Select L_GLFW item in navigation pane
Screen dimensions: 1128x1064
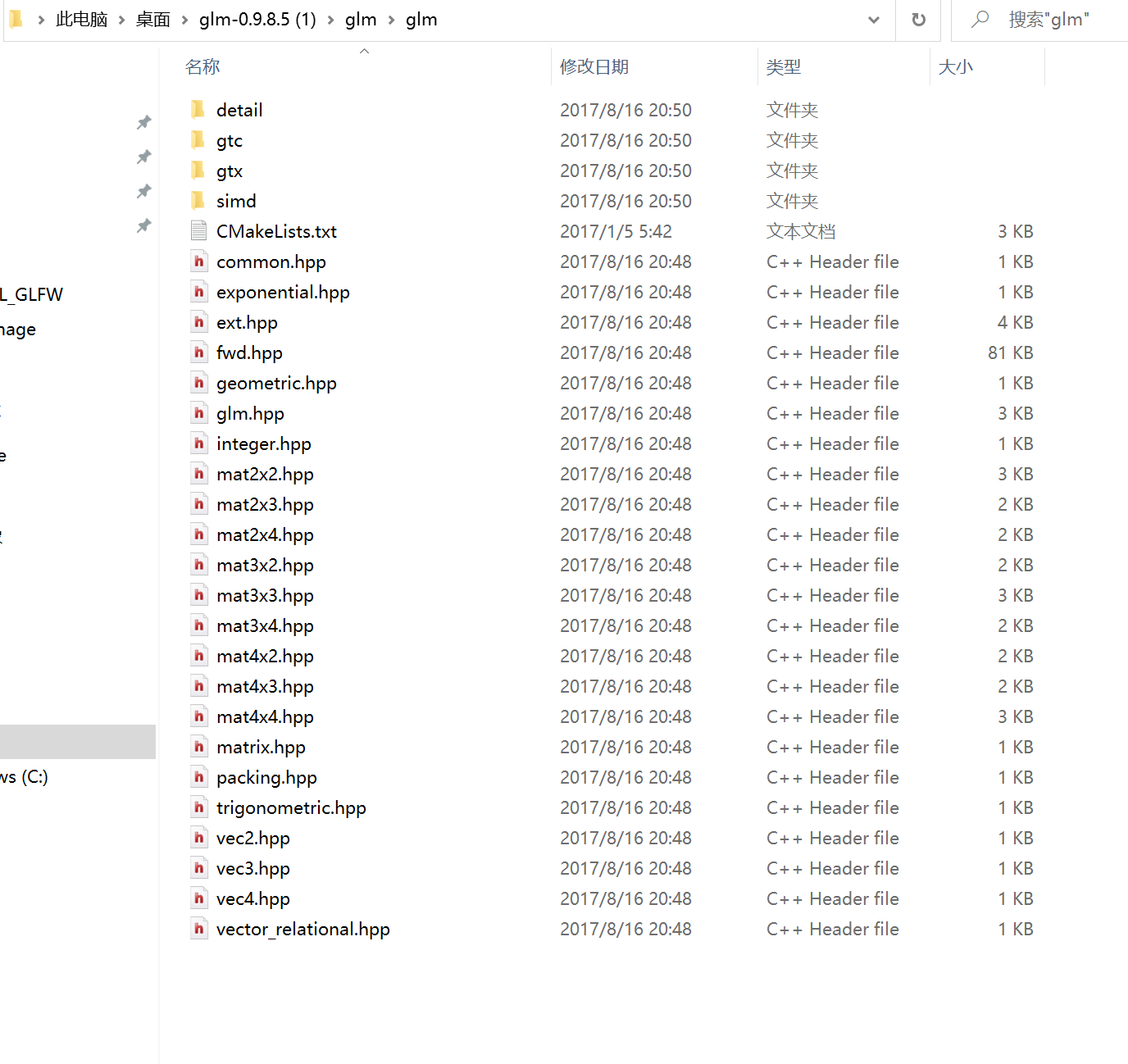[31, 294]
